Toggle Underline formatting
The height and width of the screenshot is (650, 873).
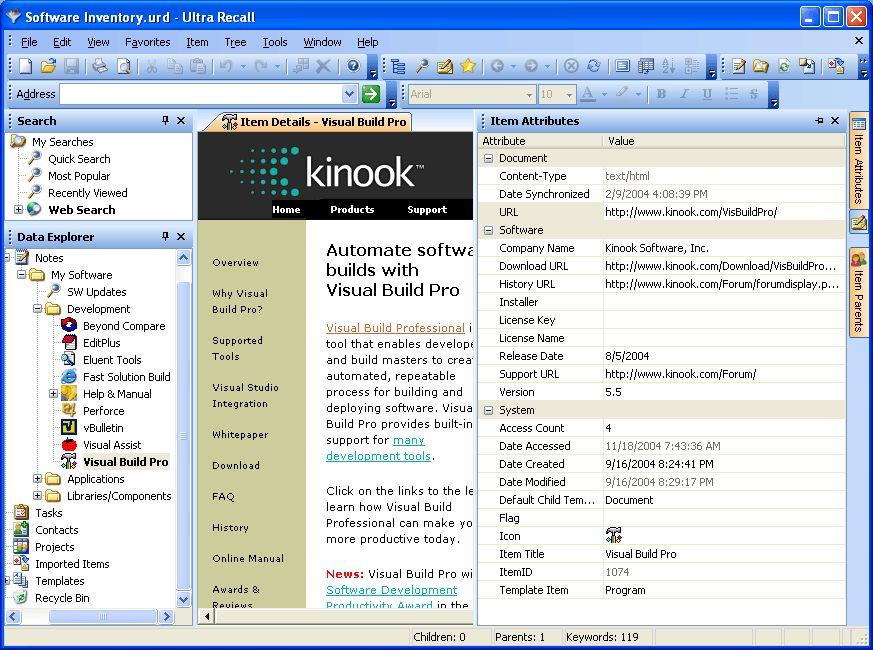[707, 94]
